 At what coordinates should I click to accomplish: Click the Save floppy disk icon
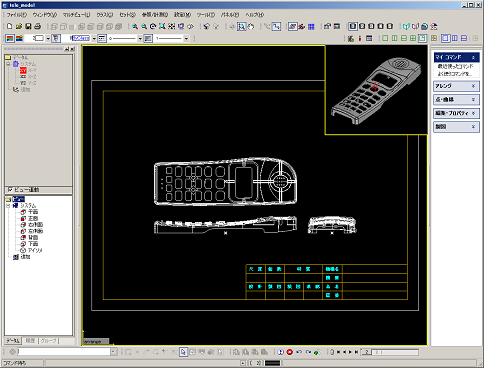pyautogui.click(x=28, y=26)
